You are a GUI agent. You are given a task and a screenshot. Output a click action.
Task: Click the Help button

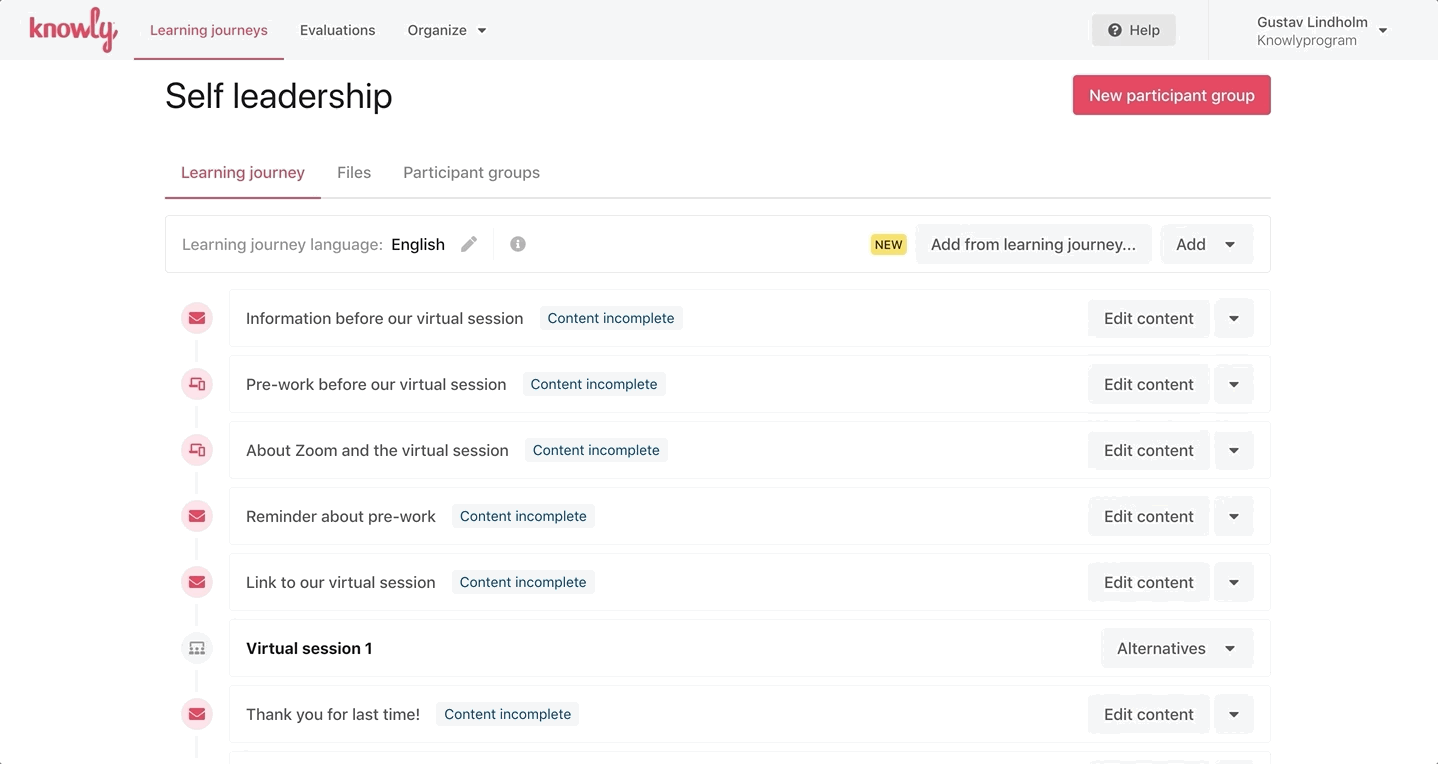tap(1133, 30)
